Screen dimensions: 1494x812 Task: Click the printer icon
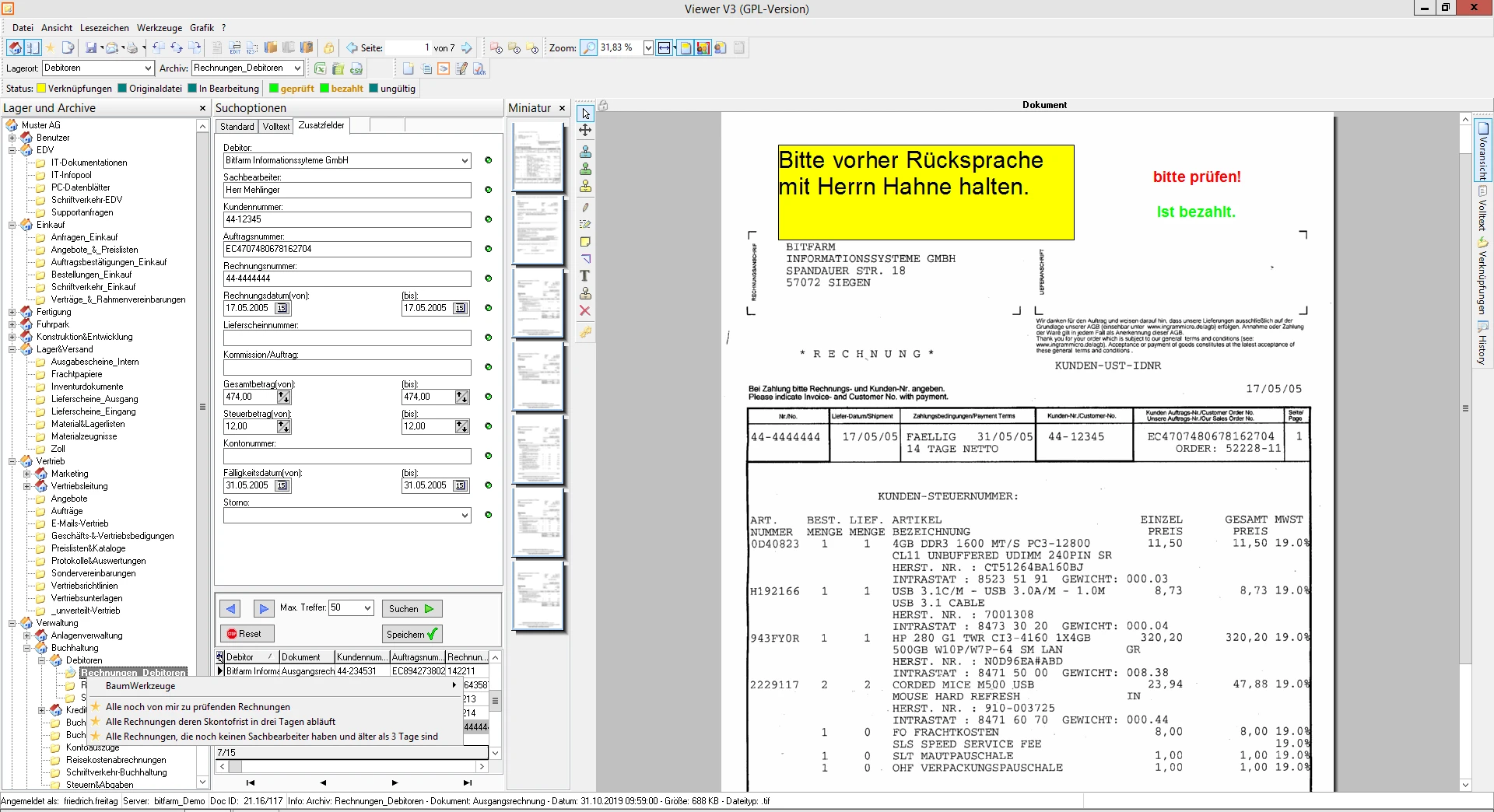[x=132, y=47]
